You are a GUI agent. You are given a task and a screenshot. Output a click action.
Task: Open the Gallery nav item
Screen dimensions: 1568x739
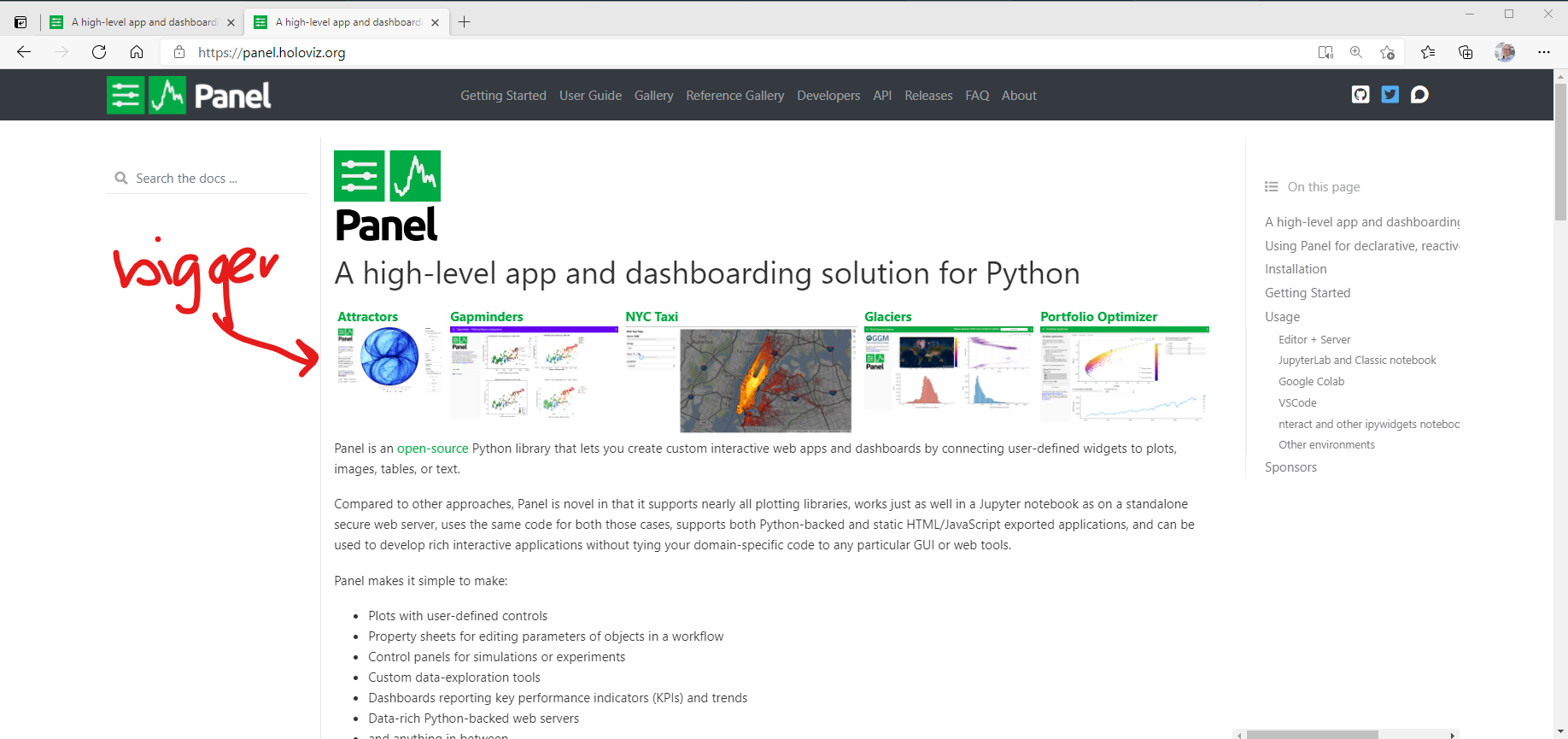653,96
